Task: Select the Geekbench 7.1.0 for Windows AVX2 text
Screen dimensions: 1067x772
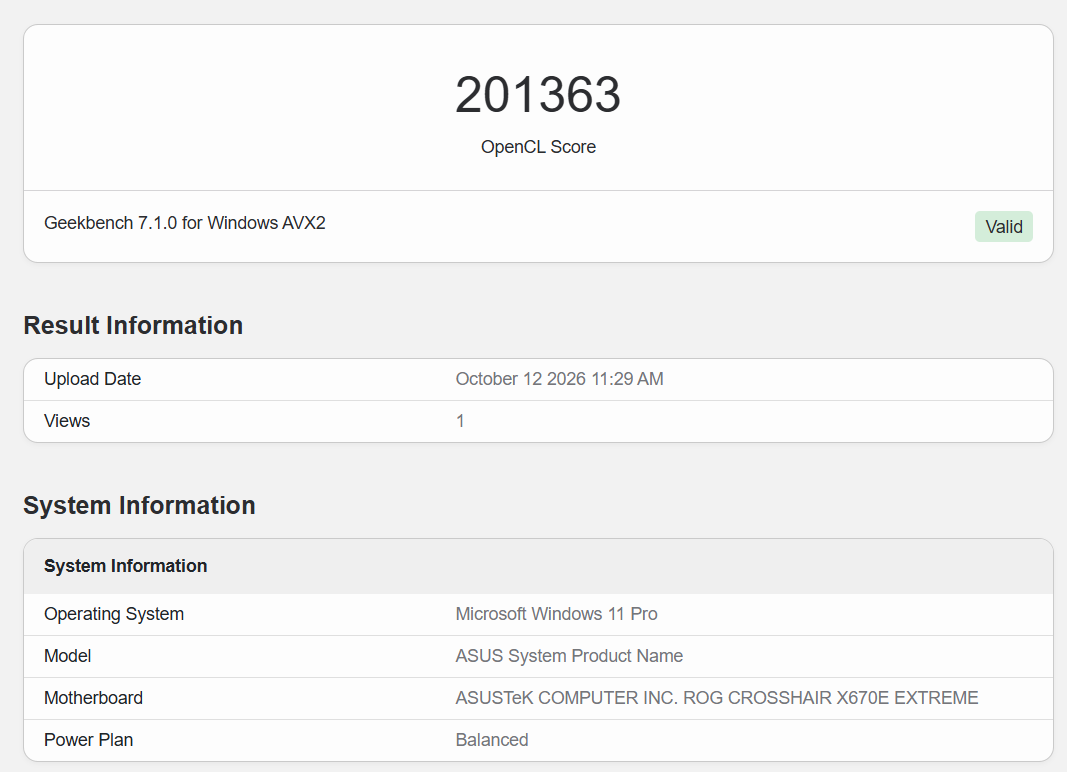Action: 185,223
